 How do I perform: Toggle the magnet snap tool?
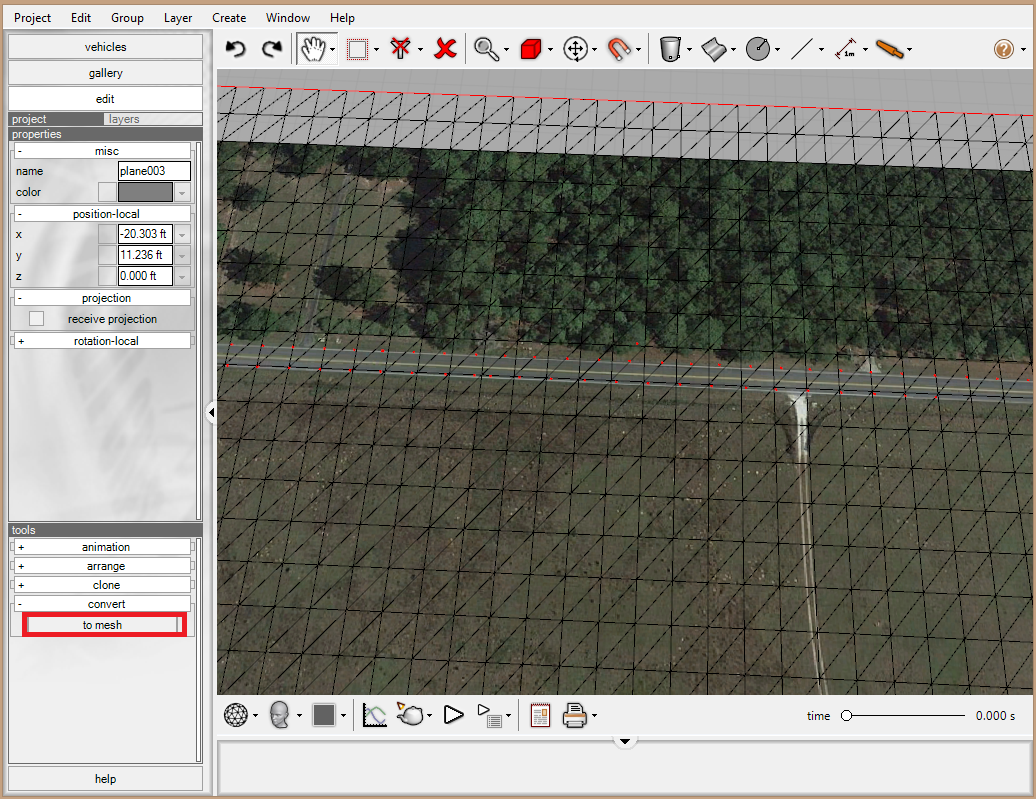619,49
